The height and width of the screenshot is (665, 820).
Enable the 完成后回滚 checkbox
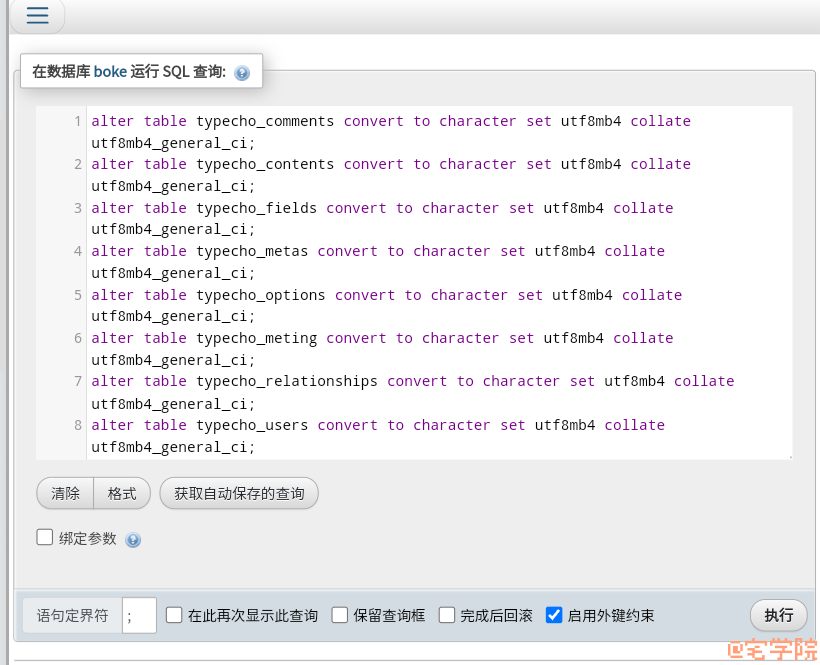(447, 615)
